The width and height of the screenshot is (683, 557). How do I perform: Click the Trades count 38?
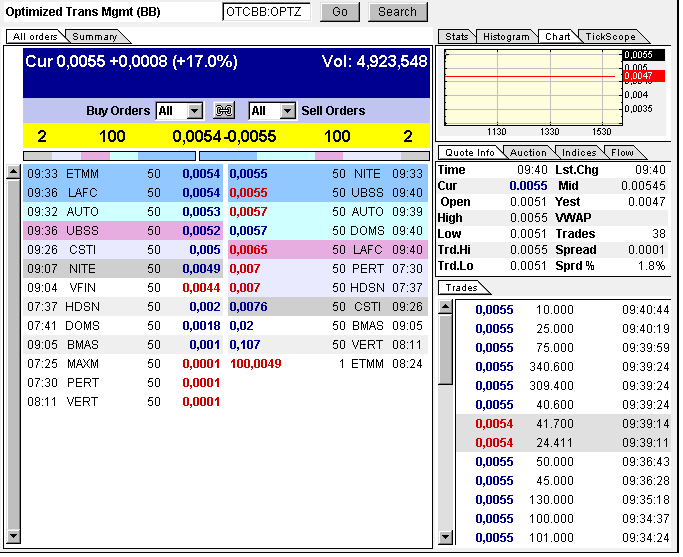tap(659, 234)
